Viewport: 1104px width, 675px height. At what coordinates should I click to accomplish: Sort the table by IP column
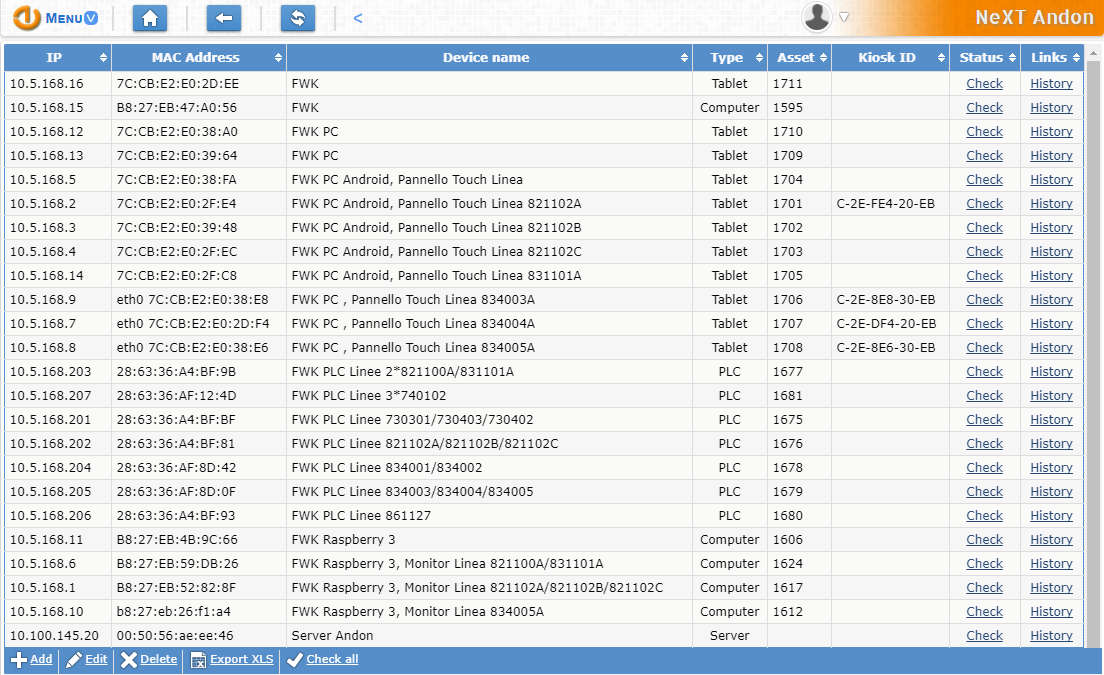(56, 57)
